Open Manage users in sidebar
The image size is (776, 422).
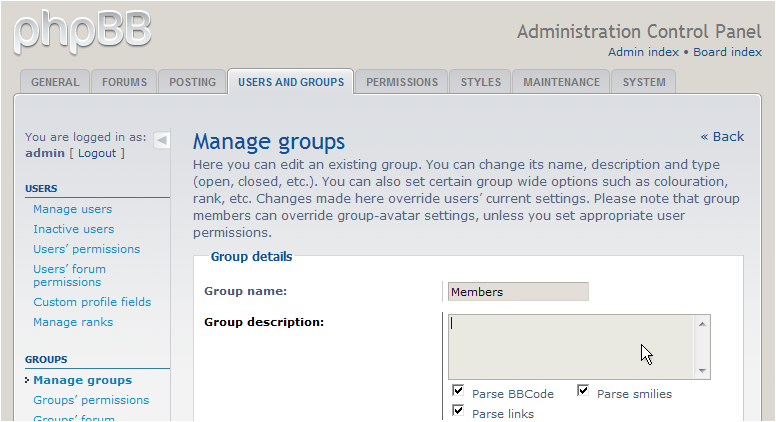(72, 209)
